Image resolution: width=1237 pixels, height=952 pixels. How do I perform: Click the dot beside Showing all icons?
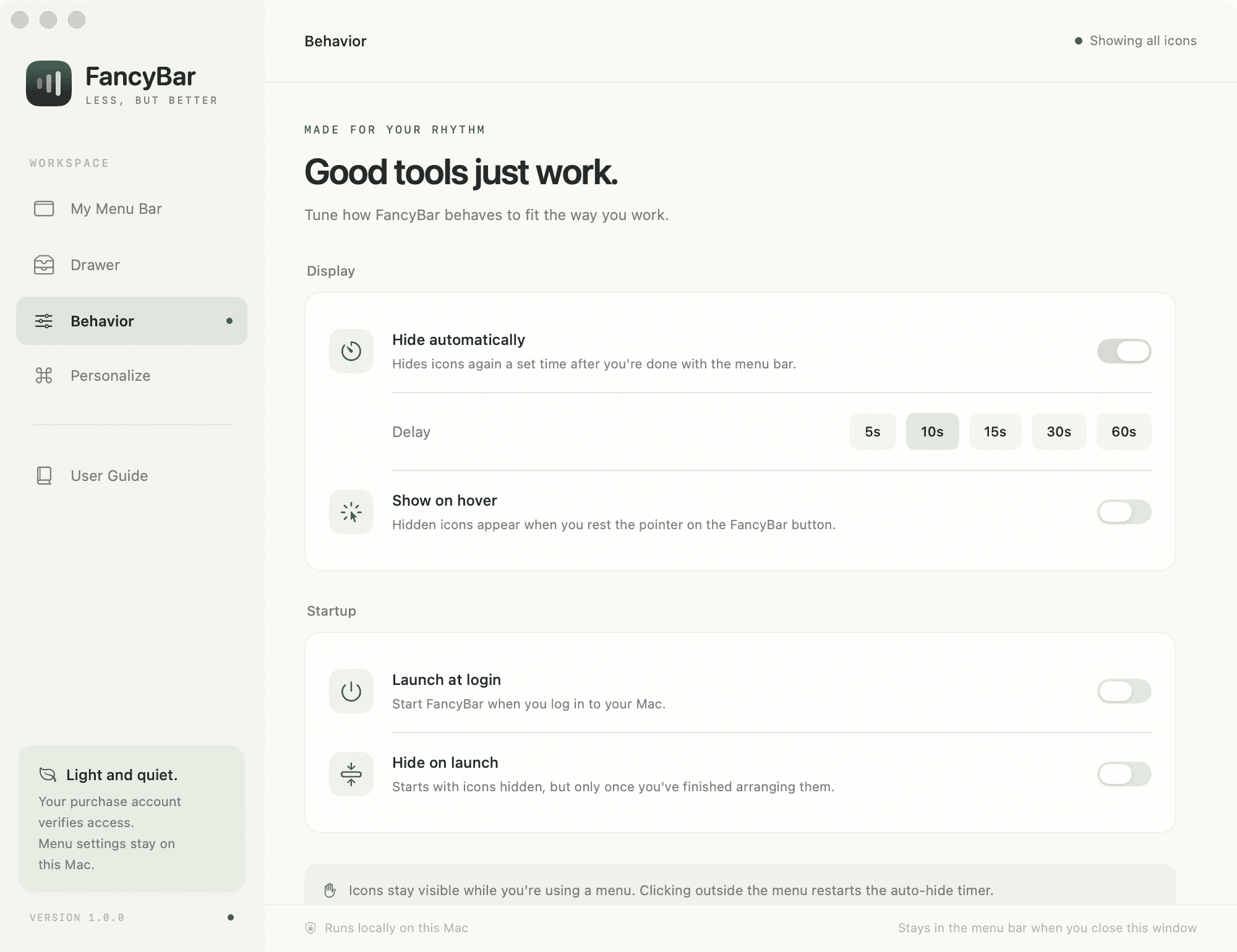[x=1079, y=41]
